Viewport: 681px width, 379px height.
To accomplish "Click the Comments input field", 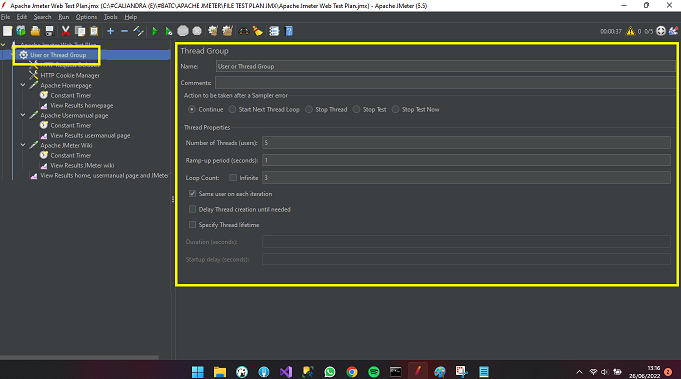I will click(x=446, y=82).
